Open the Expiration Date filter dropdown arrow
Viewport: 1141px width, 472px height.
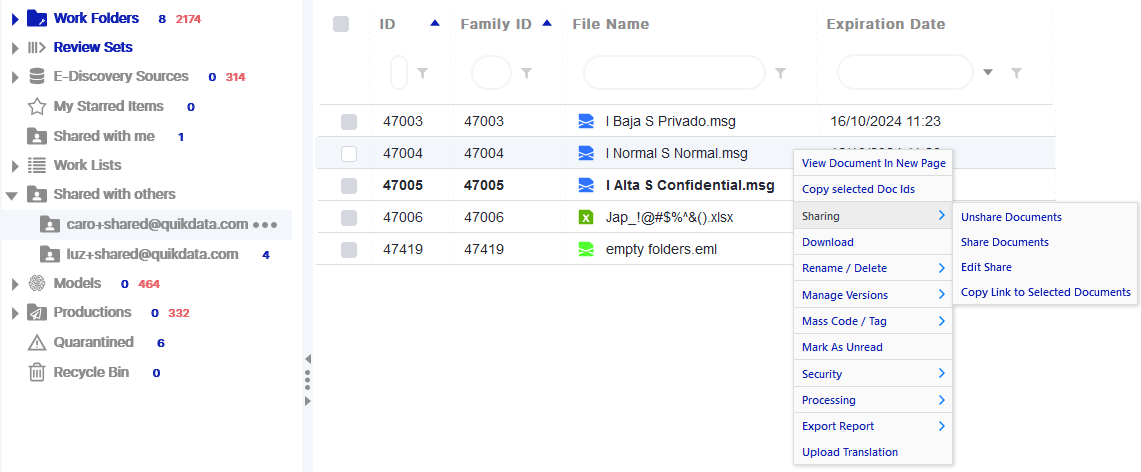(x=987, y=73)
